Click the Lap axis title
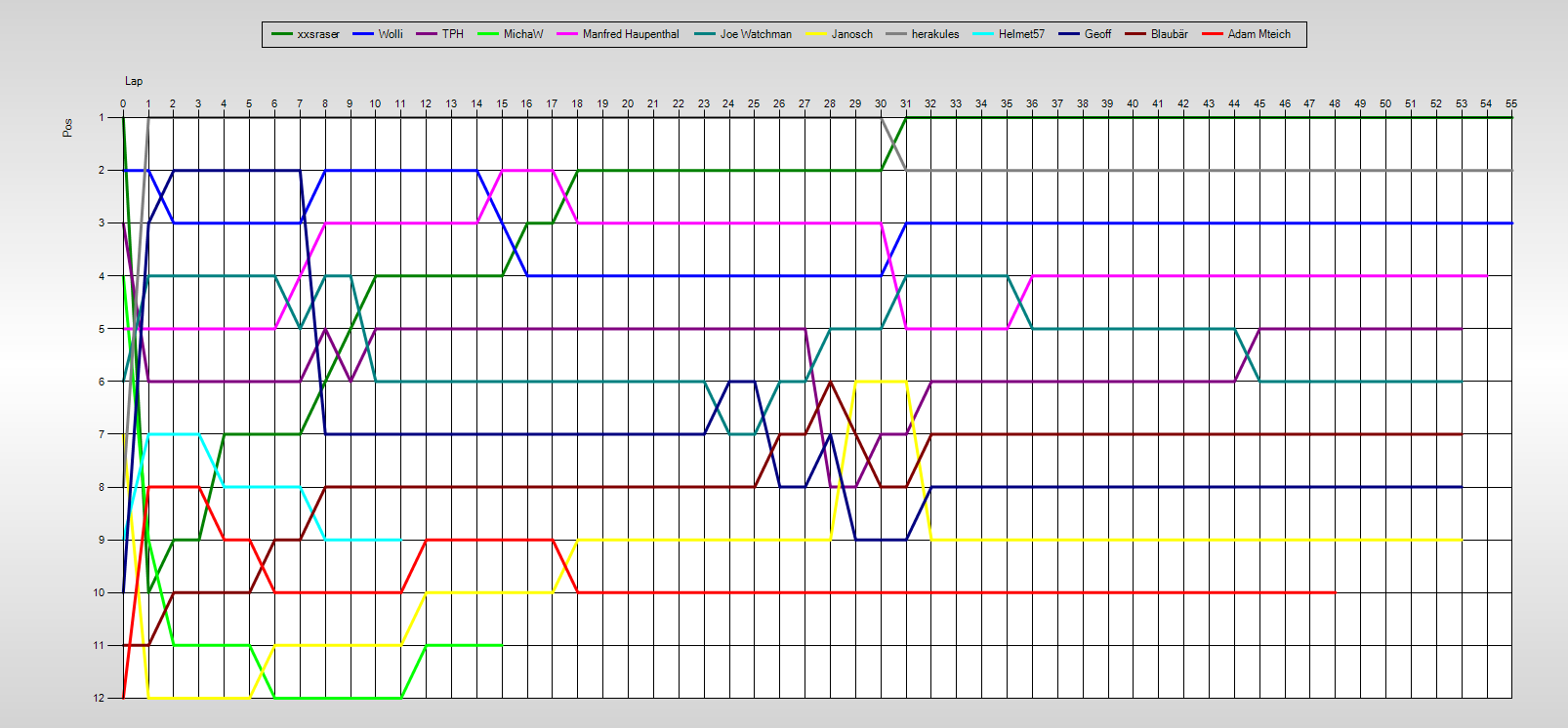The height and width of the screenshot is (728, 1568). [134, 81]
